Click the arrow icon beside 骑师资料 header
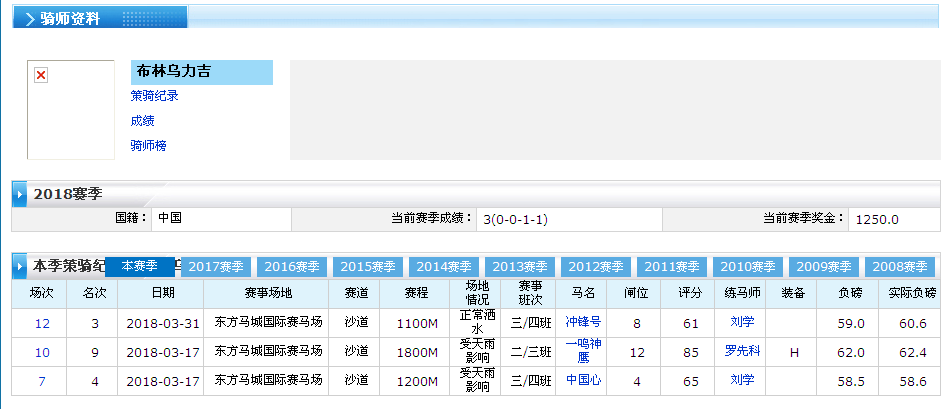The width and height of the screenshot is (951, 409). coord(30,19)
